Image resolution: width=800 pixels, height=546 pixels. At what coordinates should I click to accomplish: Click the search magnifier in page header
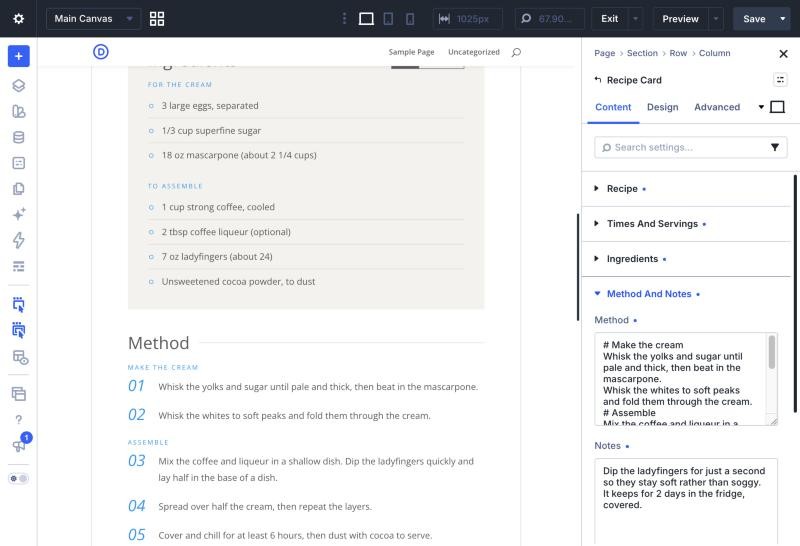pyautogui.click(x=516, y=52)
